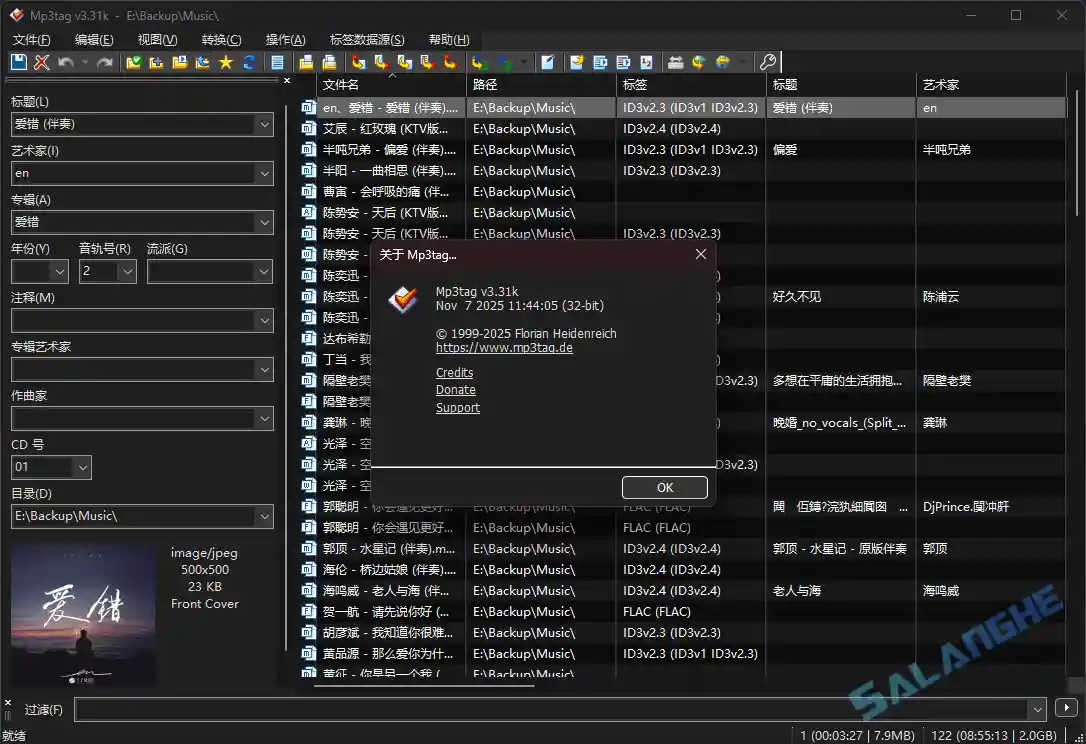The width and height of the screenshot is (1086, 744).
Task: Open the Options wrench icon
Action: [x=767, y=62]
